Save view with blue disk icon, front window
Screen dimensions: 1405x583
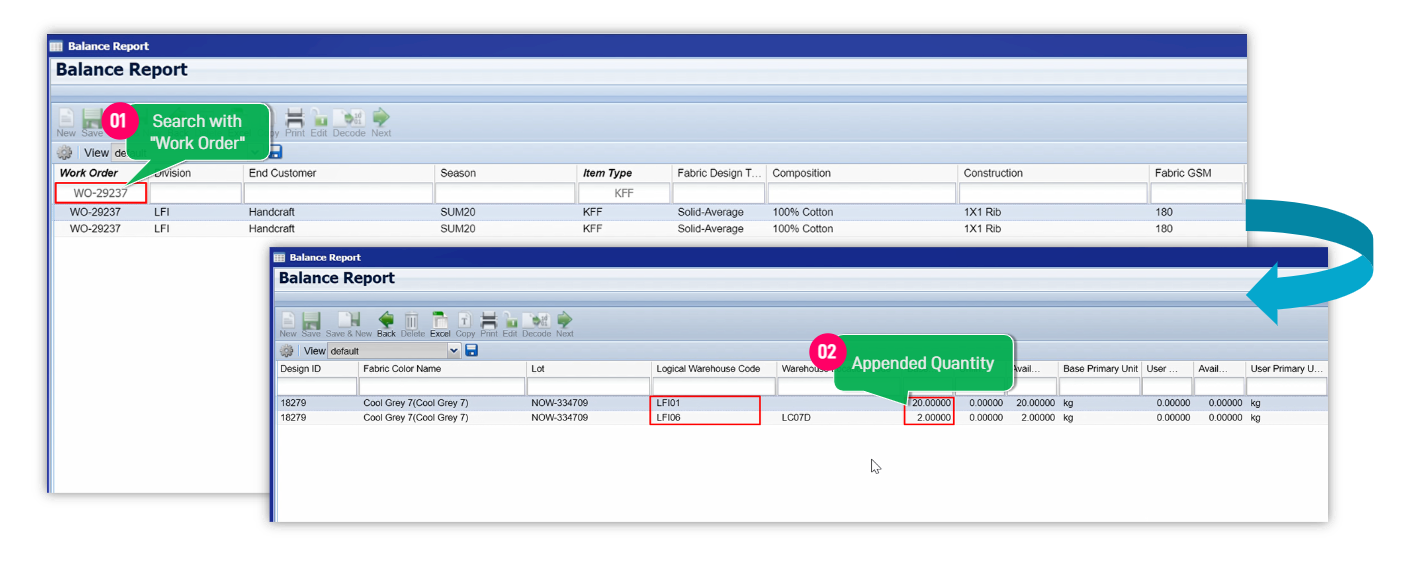[x=472, y=351]
